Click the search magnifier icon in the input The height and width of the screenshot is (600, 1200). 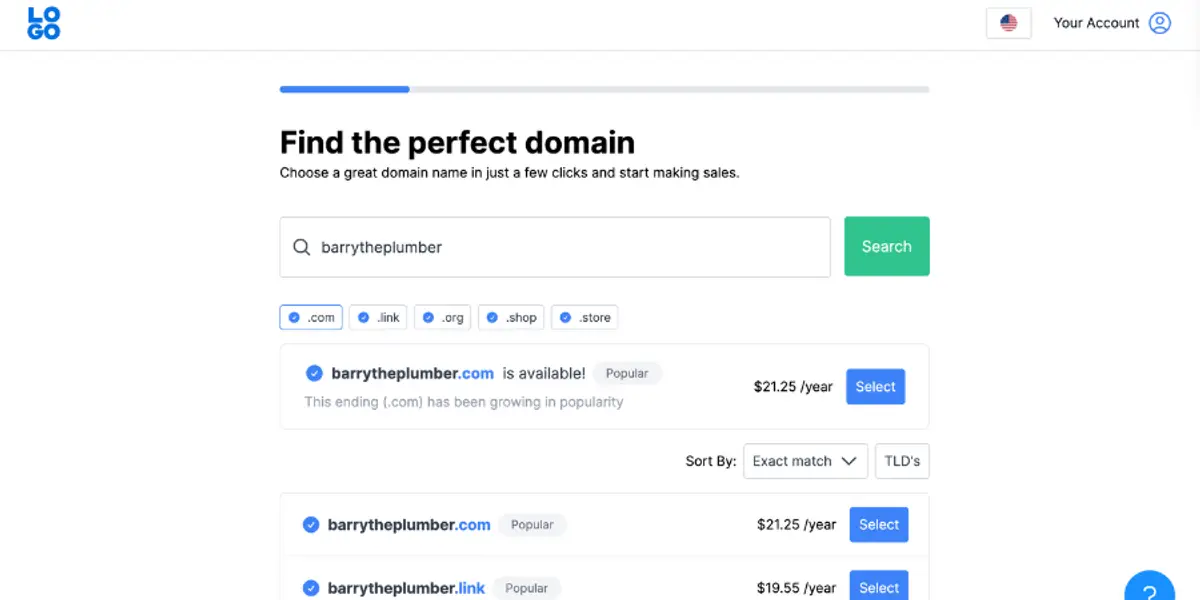301,246
